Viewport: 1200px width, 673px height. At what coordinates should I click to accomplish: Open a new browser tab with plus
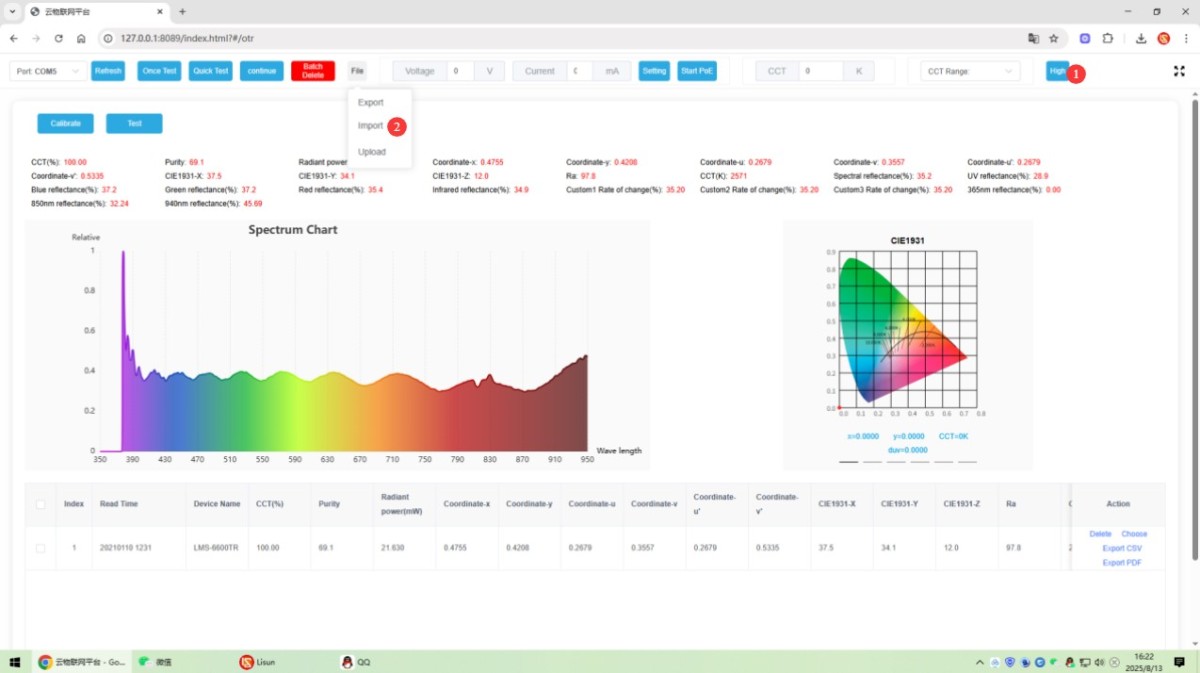coord(182,11)
